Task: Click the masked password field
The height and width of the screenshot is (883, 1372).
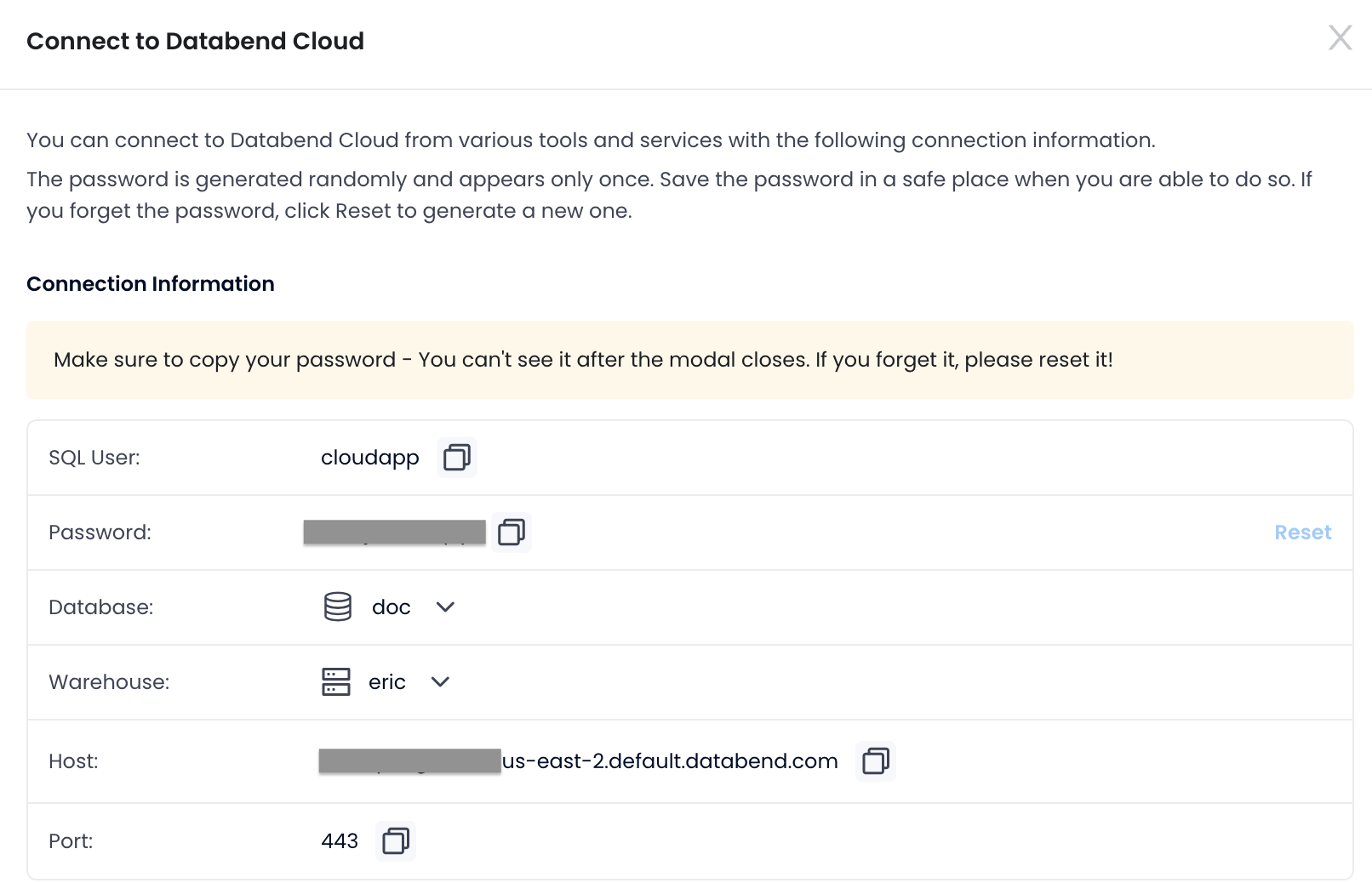Action: tap(395, 533)
